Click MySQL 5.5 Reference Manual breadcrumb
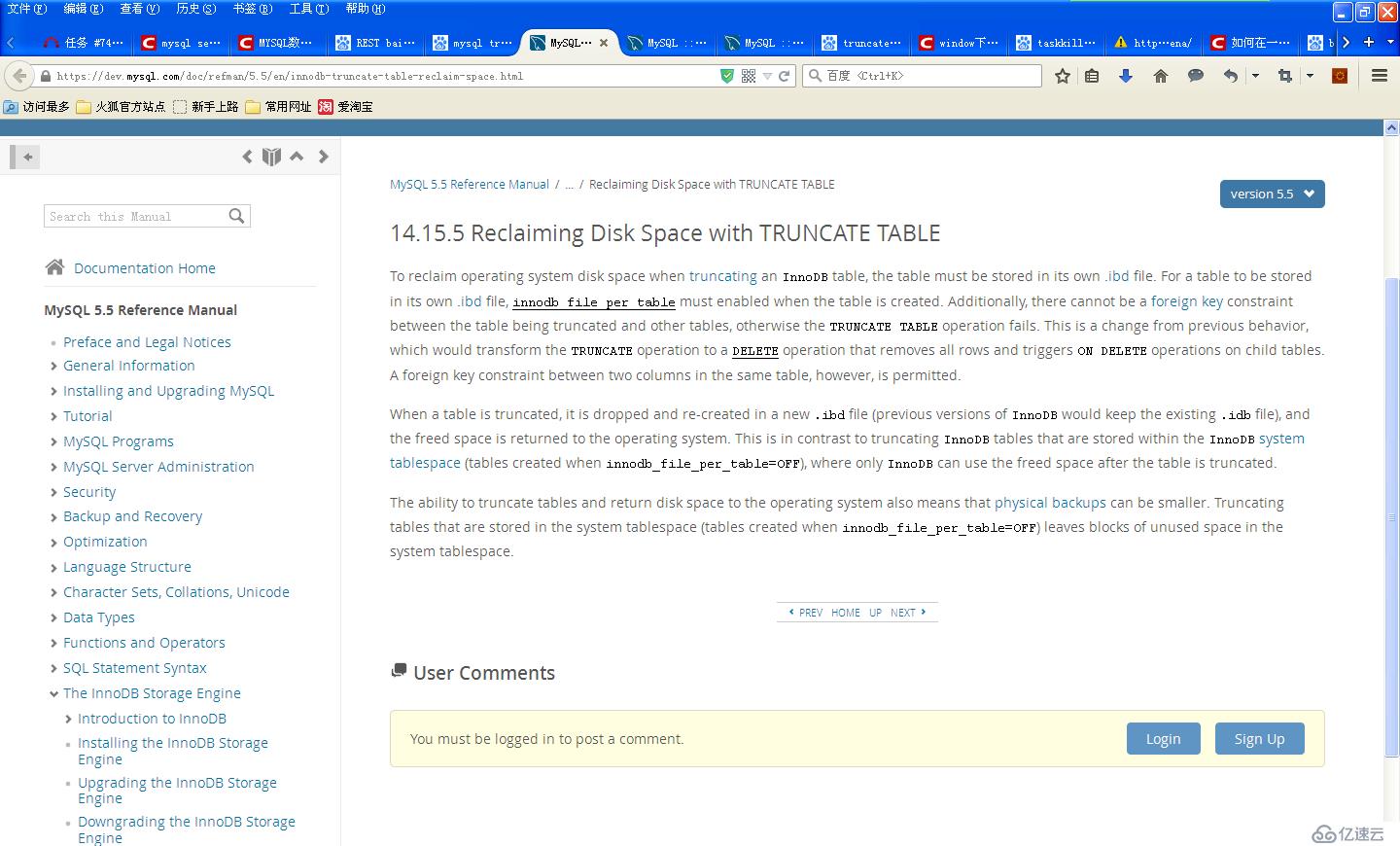The image size is (1400, 846). [470, 184]
